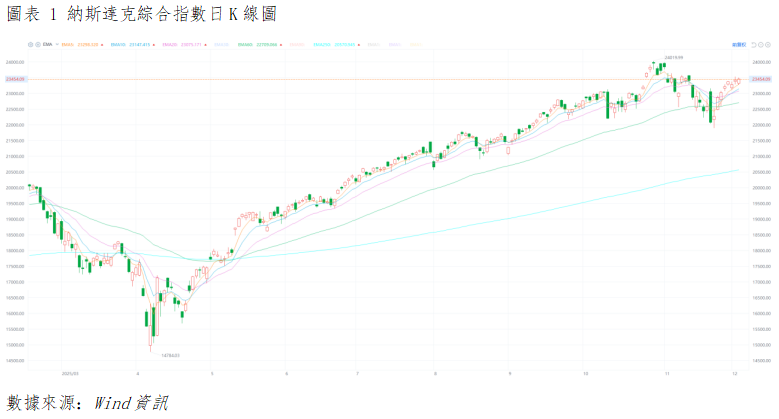Viewport: 779px width, 419px height.
Task: Remove the EMA20 line via its red x
Action: 205,45
